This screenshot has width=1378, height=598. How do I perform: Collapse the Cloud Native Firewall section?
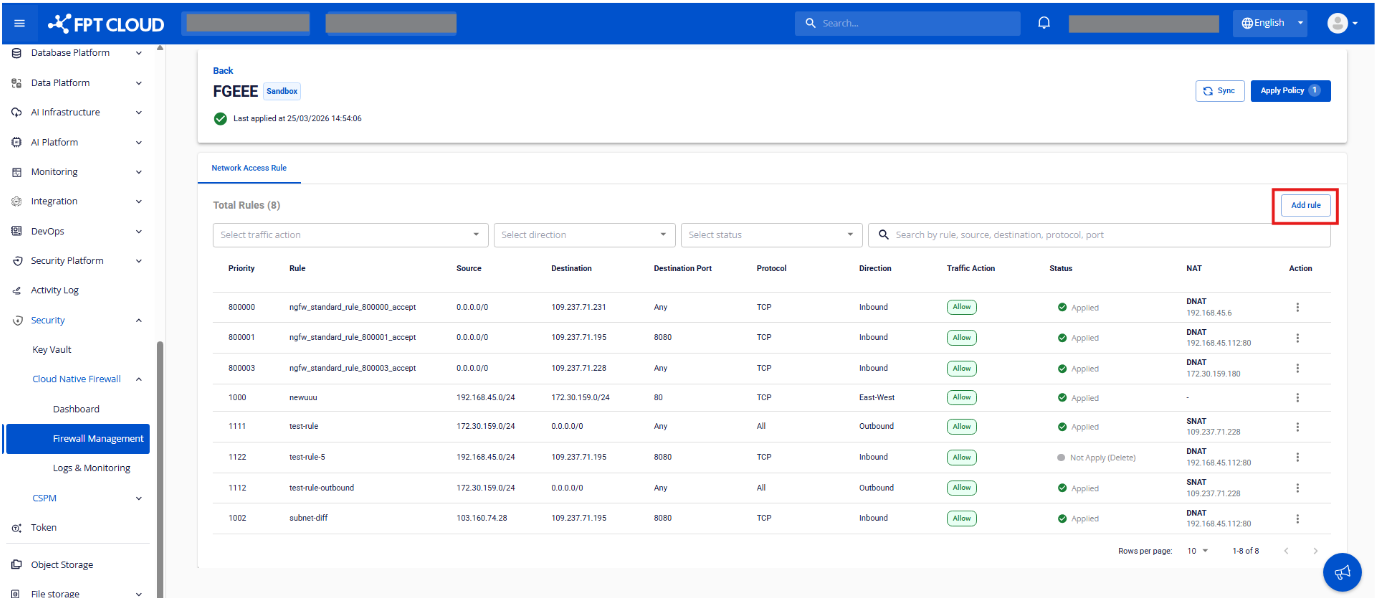tap(139, 379)
